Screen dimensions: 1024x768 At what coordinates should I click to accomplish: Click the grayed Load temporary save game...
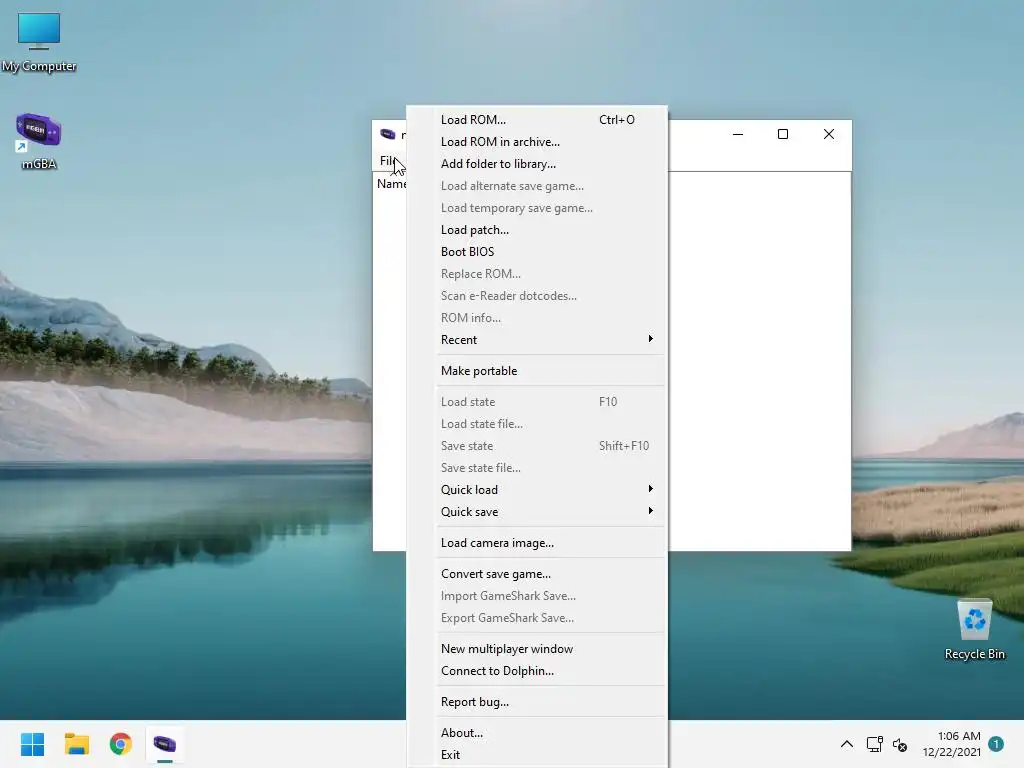pos(537,208)
